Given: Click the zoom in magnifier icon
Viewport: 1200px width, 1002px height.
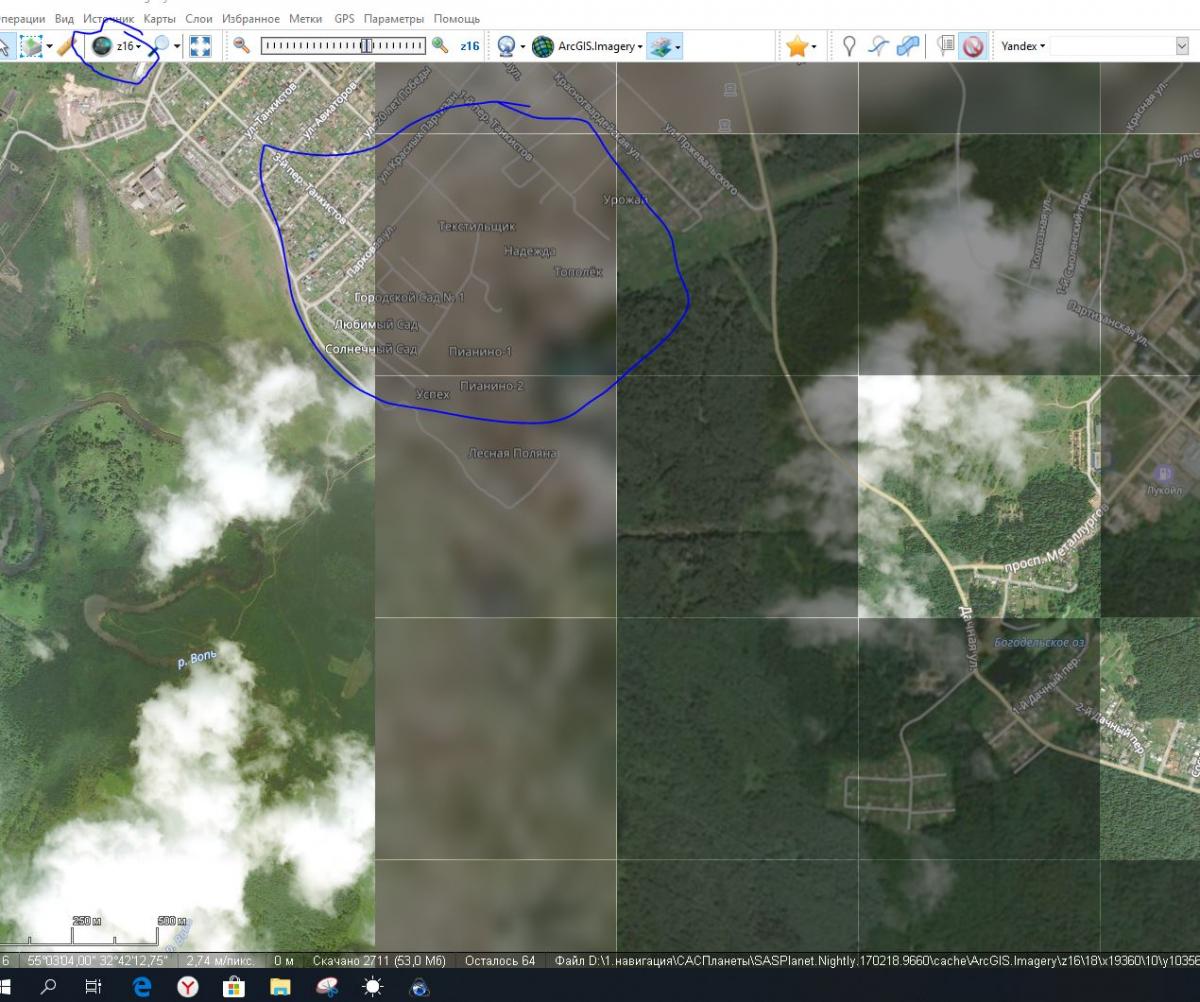Looking at the screenshot, I should (440, 46).
